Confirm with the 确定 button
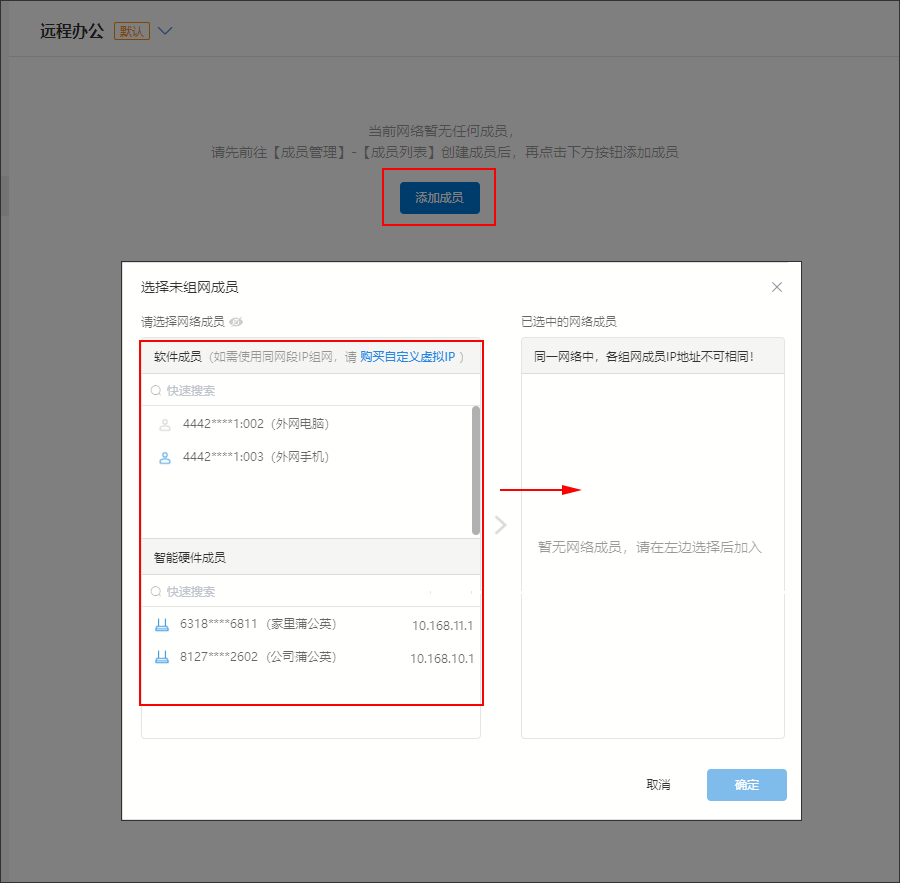The width and height of the screenshot is (900, 883). pyautogui.click(x=747, y=785)
